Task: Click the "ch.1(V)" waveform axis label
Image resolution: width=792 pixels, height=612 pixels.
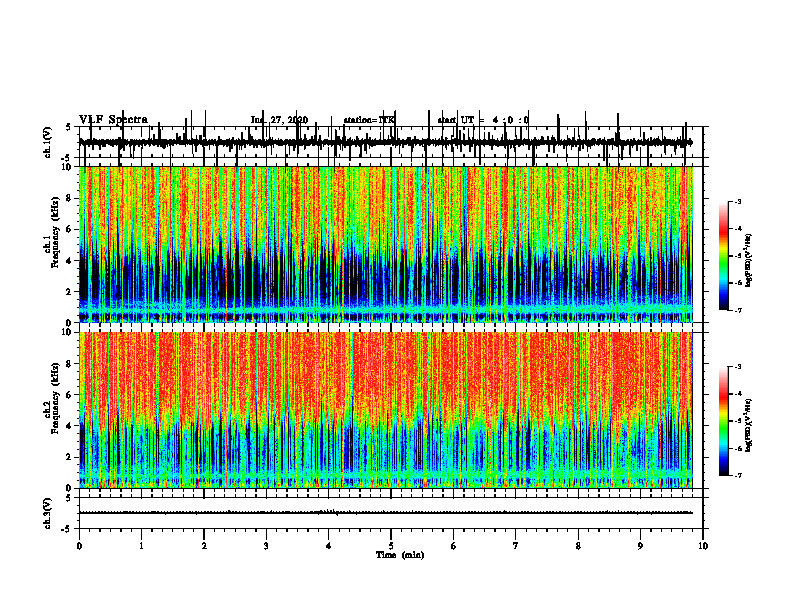Action: click(48, 142)
